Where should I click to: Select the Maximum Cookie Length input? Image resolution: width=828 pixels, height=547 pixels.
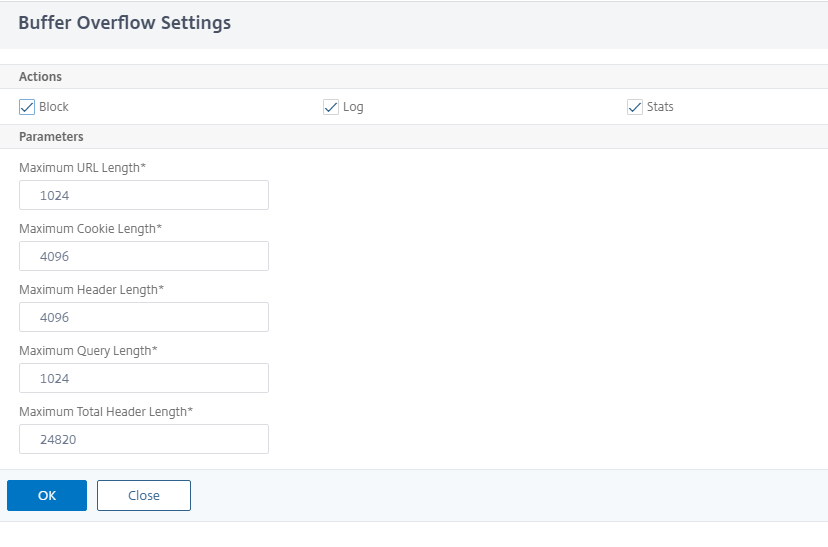pos(144,256)
